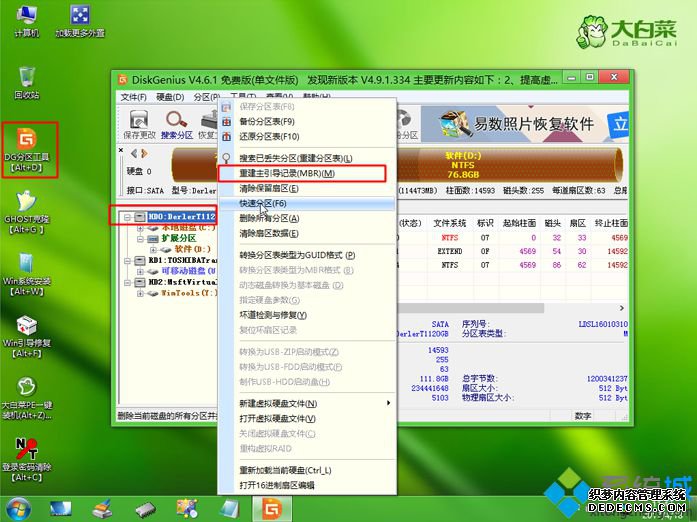Click the 保存更改 toolbar icon
The width and height of the screenshot is (697, 522).
tap(139, 124)
